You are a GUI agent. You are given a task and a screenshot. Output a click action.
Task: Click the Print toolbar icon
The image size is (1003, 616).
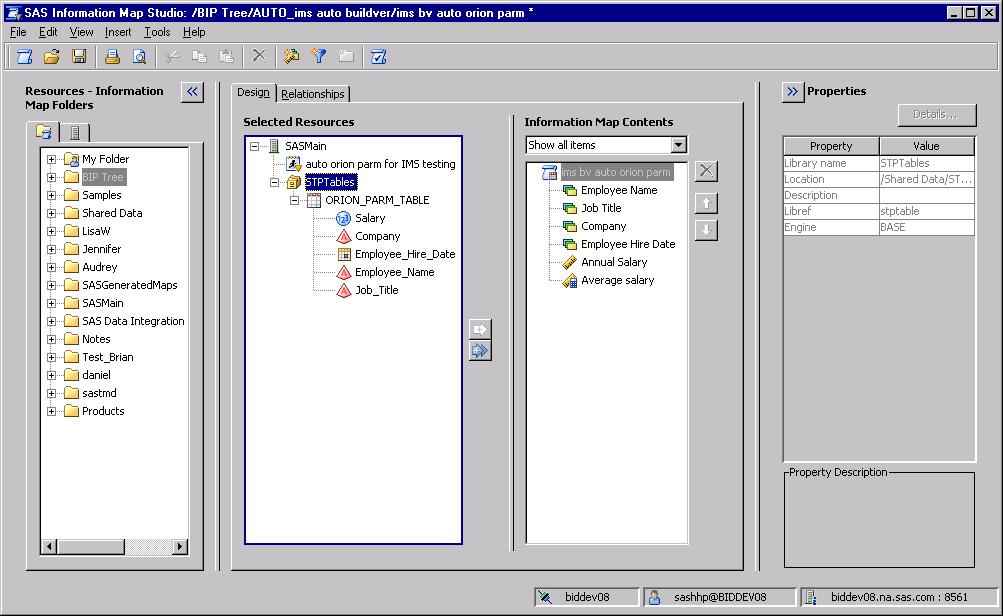pyautogui.click(x=112, y=57)
